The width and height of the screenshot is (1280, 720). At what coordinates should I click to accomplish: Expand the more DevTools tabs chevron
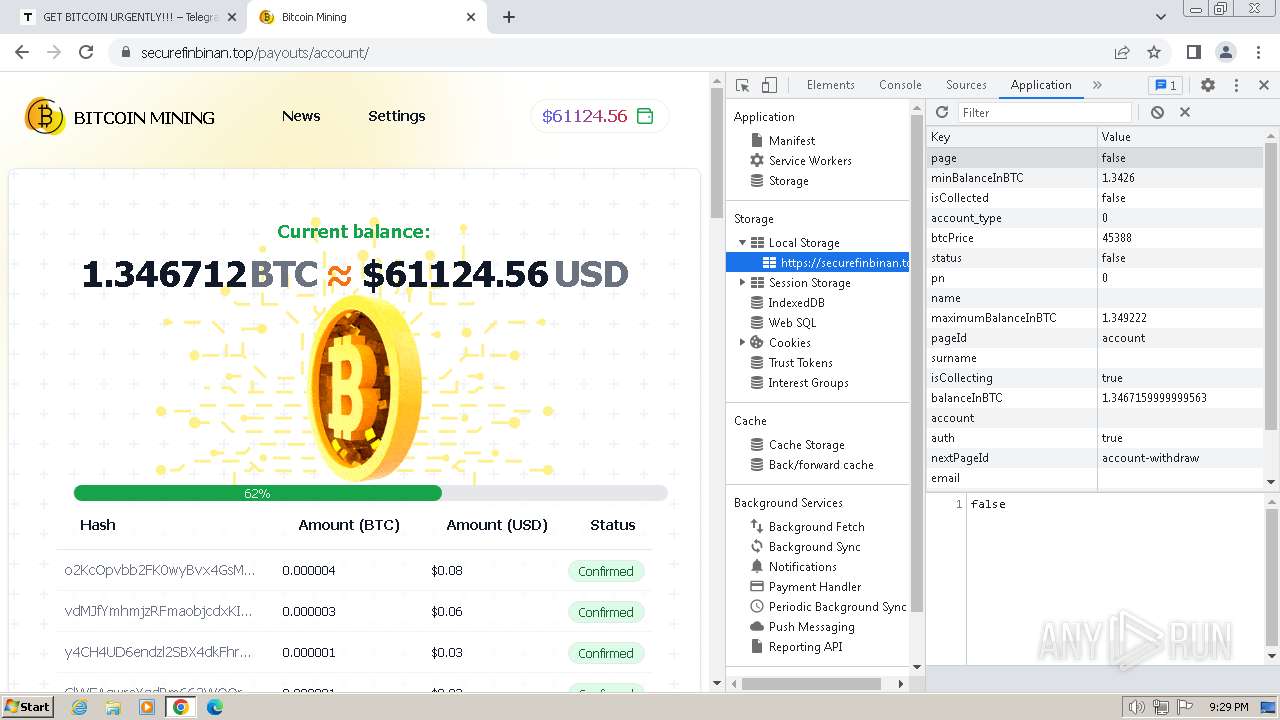[x=1097, y=85]
